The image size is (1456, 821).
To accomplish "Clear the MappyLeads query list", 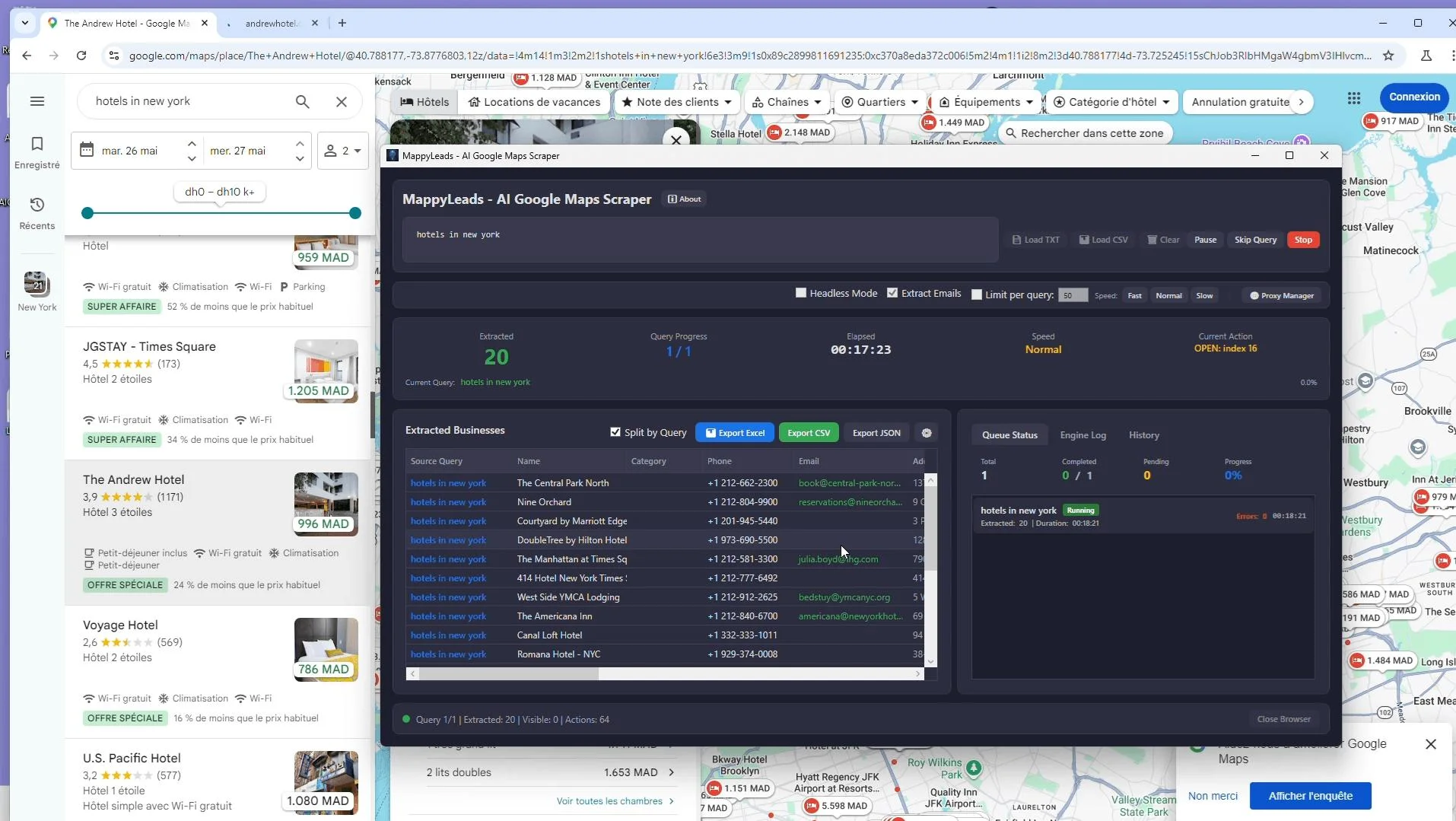I will tap(1163, 240).
